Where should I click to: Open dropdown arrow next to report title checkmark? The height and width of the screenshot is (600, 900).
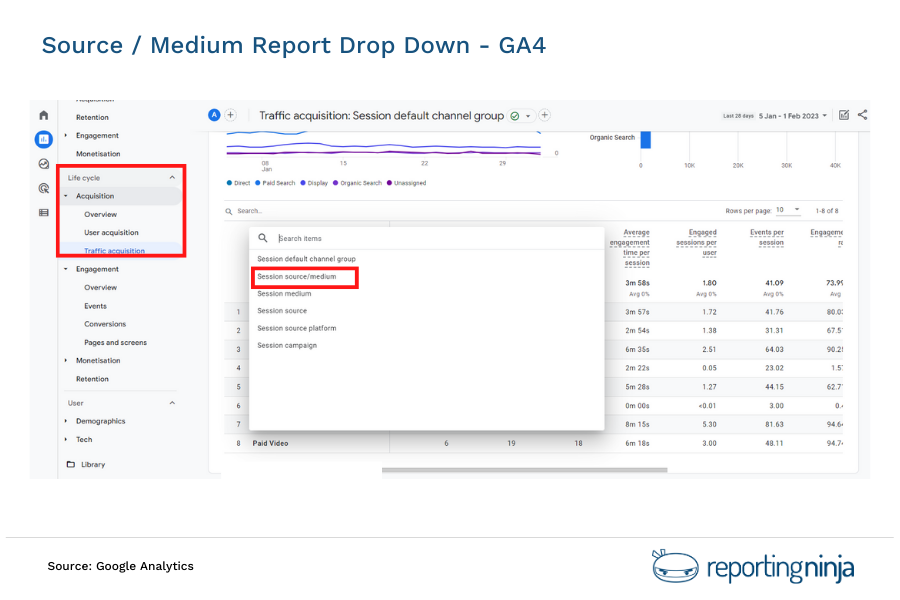pyautogui.click(x=528, y=117)
